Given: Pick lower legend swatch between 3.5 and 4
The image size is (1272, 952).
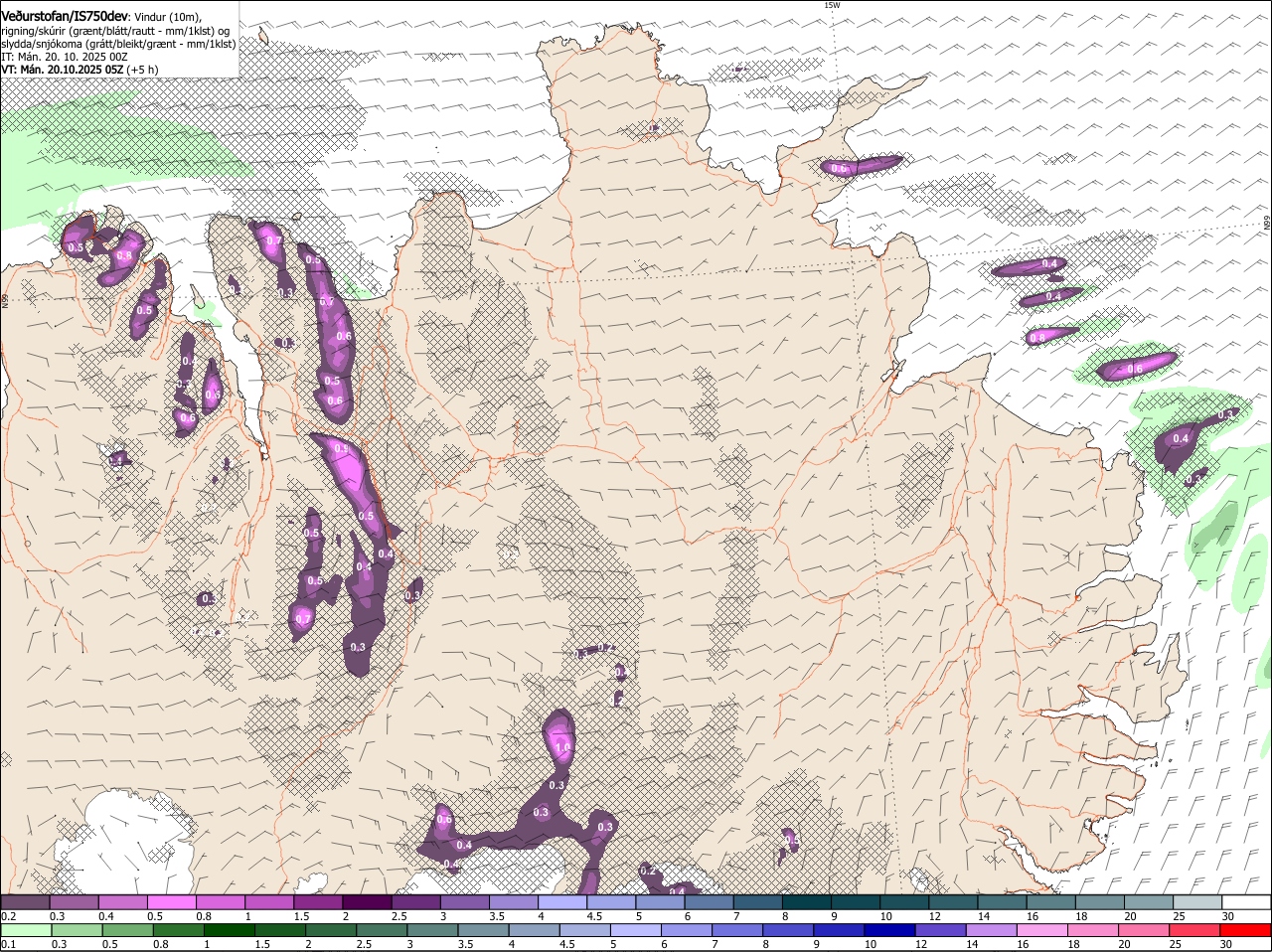Looking at the screenshot, I should click(x=484, y=930).
